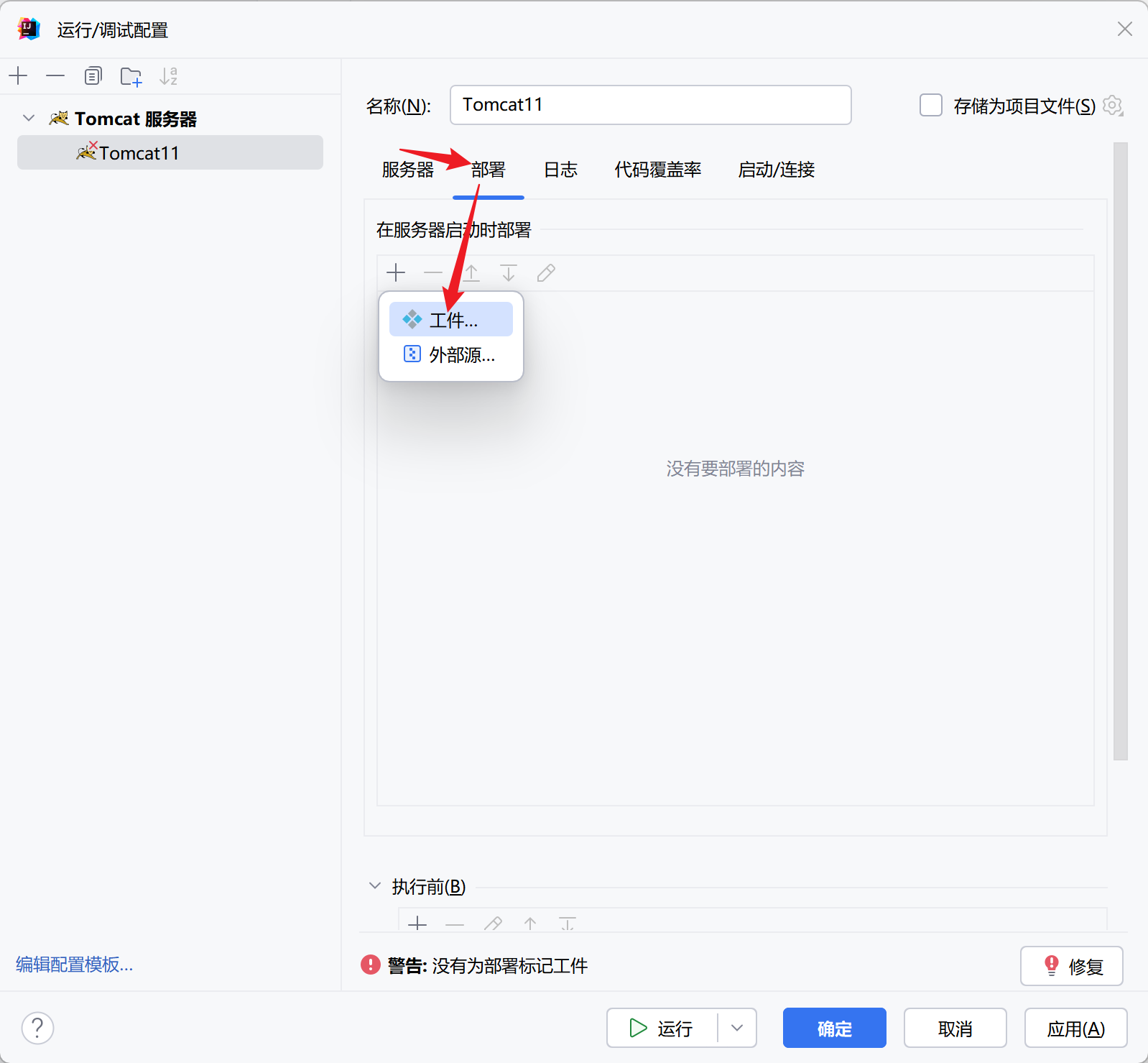Click the 修复 button
This screenshot has width=1148, height=1063.
point(1072,966)
